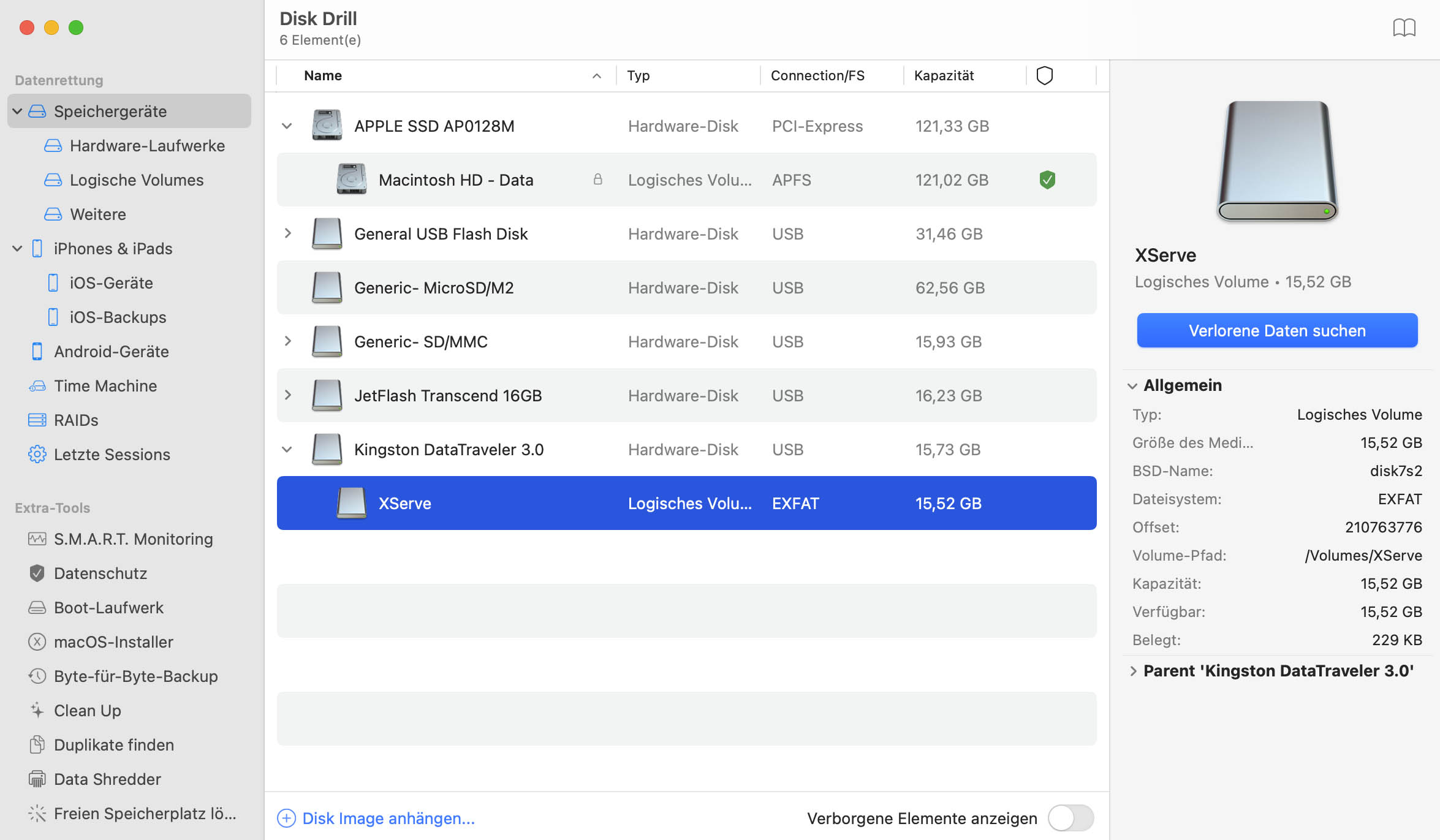This screenshot has width=1440, height=840.
Task: Click the iOS-Geräte phone icon
Action: (x=53, y=282)
